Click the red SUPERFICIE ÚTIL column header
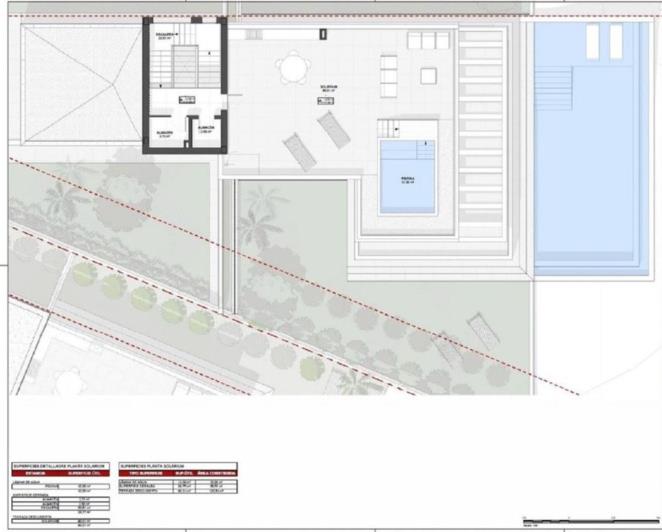Screen dimensions: 662x532 (x=86, y=473)
